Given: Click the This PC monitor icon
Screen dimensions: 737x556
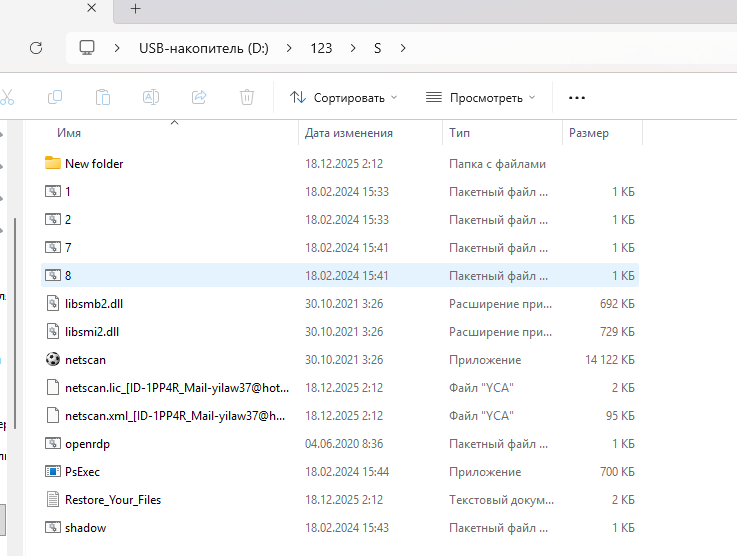Looking at the screenshot, I should [x=87, y=48].
